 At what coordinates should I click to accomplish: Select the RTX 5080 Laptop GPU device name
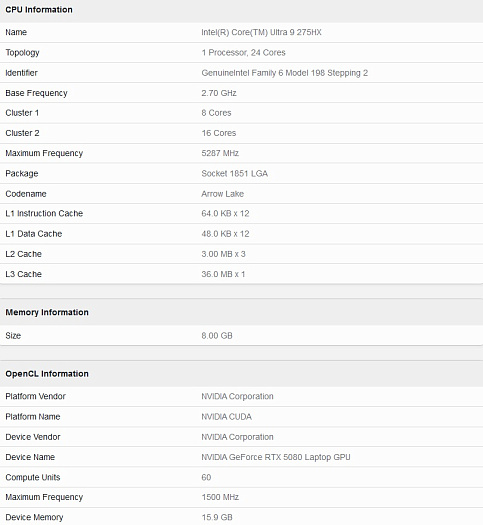click(276, 457)
